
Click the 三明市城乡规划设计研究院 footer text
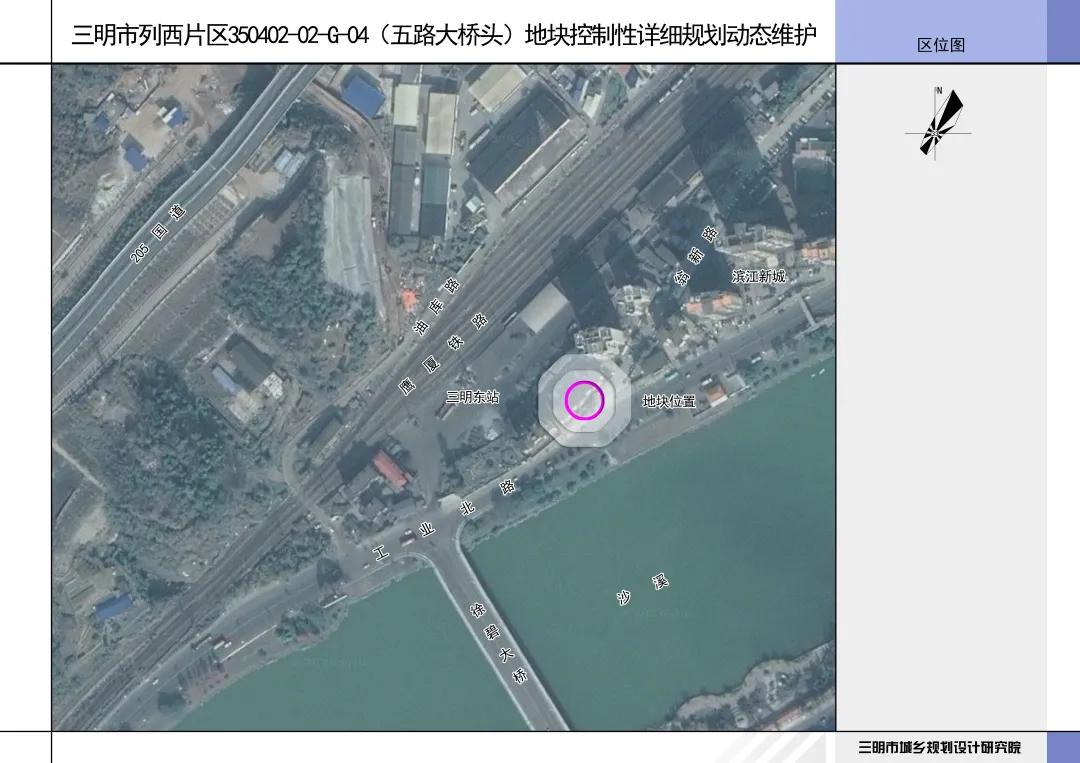[x=939, y=747]
